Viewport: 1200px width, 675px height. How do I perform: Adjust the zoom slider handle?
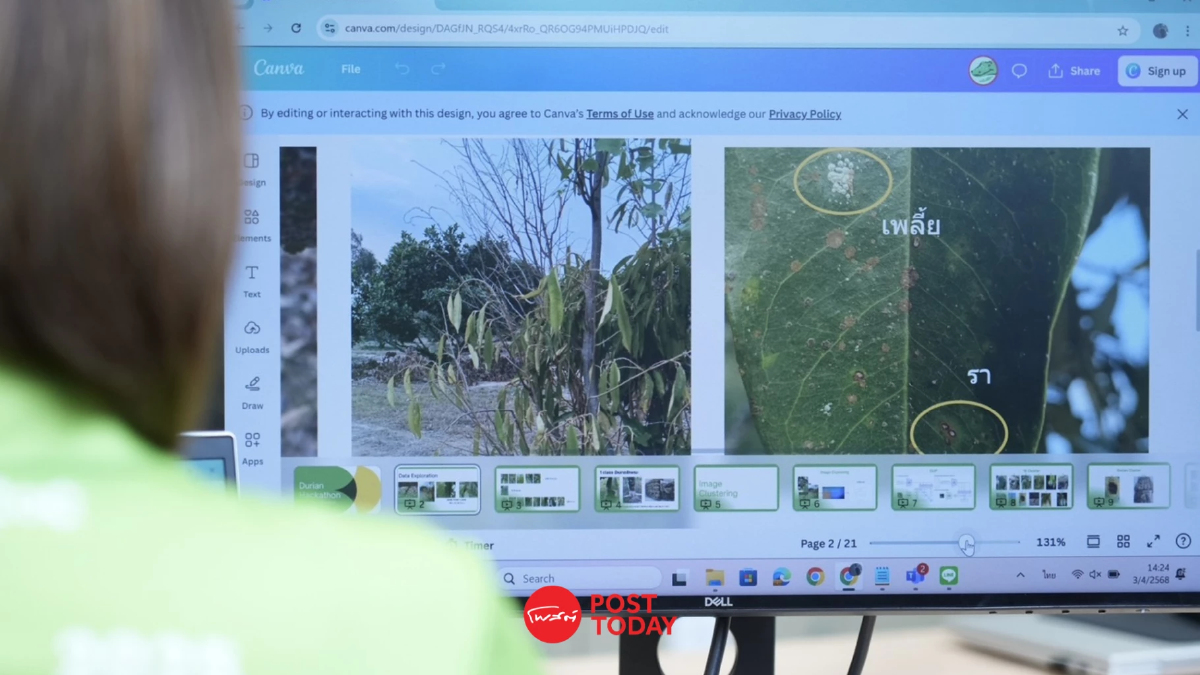pos(966,542)
